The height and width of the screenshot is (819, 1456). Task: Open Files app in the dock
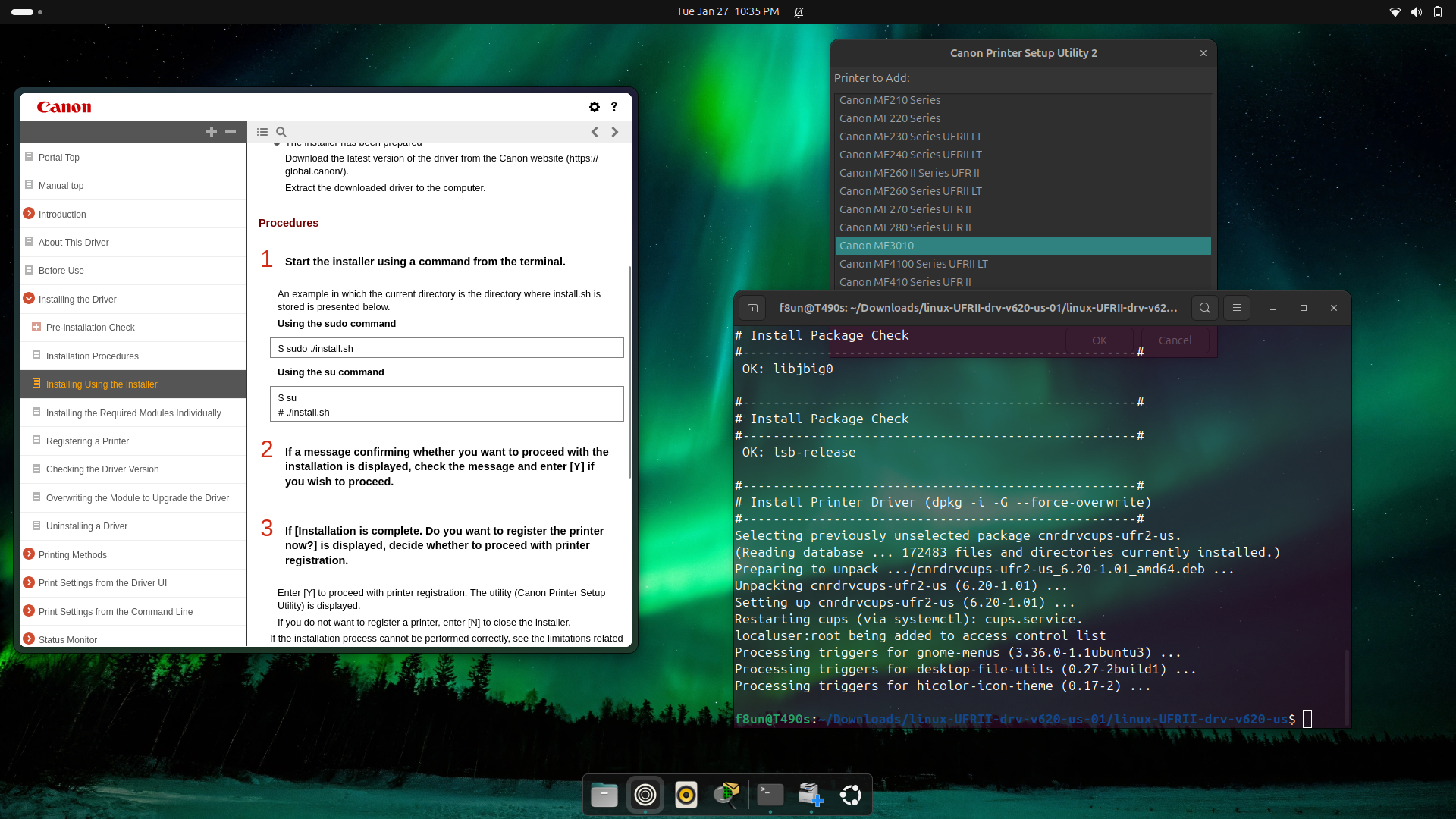604,795
